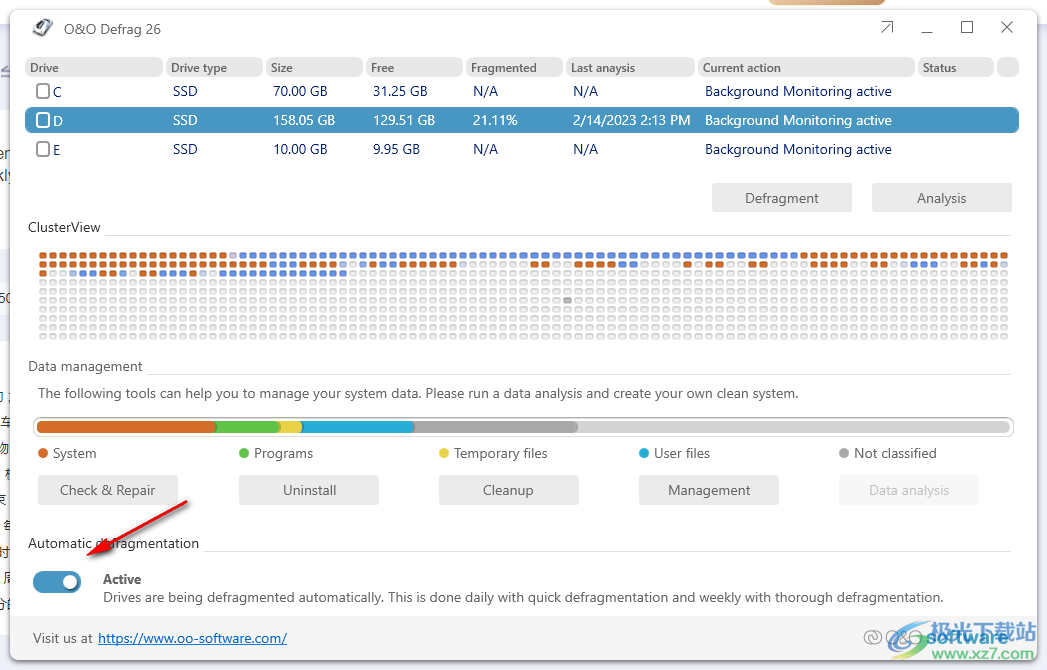
Task: Check the checkbox for drive C
Action: (x=43, y=91)
